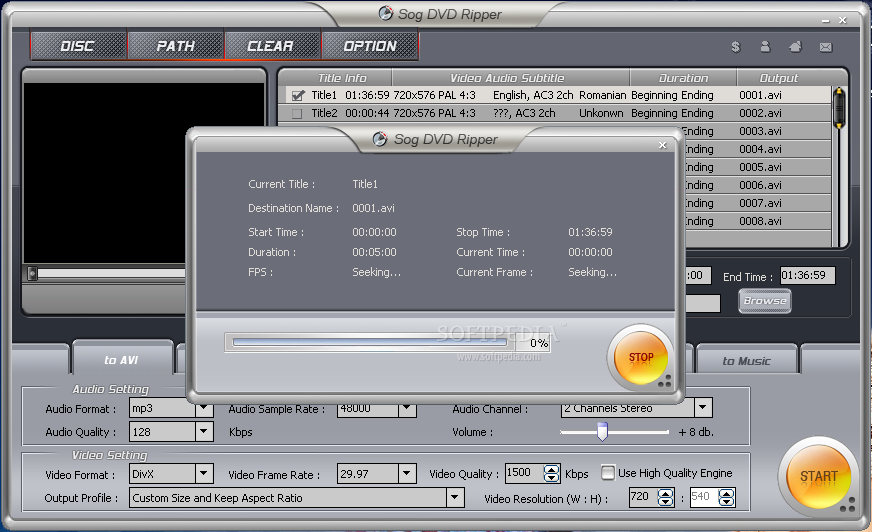Click the user registration icon
The height and width of the screenshot is (532, 872).
(x=765, y=47)
